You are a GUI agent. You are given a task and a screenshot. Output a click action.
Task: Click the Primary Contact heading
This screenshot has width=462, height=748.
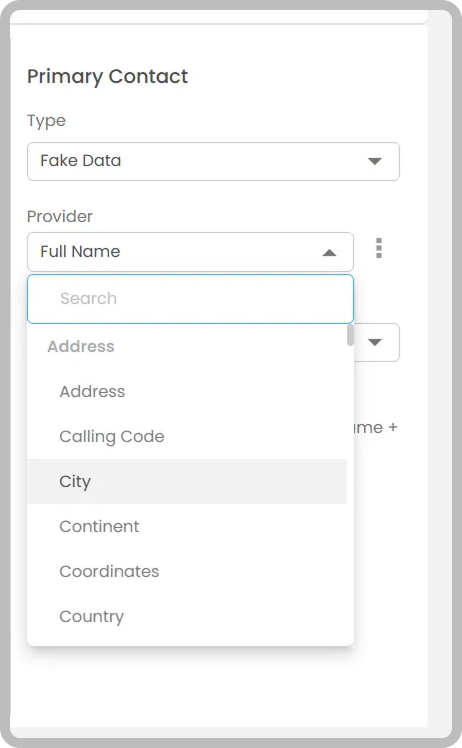107,77
